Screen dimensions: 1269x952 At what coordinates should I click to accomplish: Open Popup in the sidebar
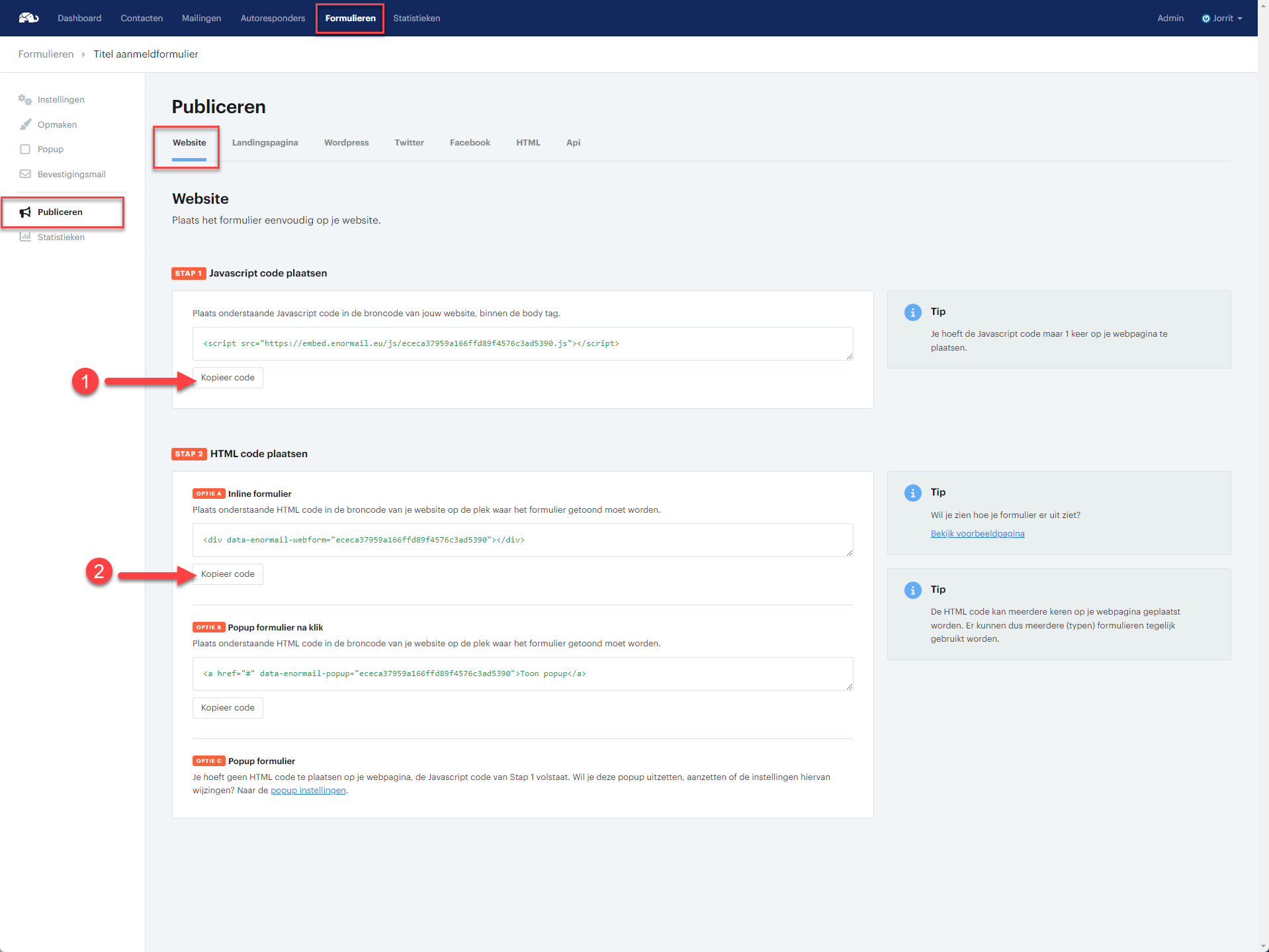pyautogui.click(x=50, y=150)
